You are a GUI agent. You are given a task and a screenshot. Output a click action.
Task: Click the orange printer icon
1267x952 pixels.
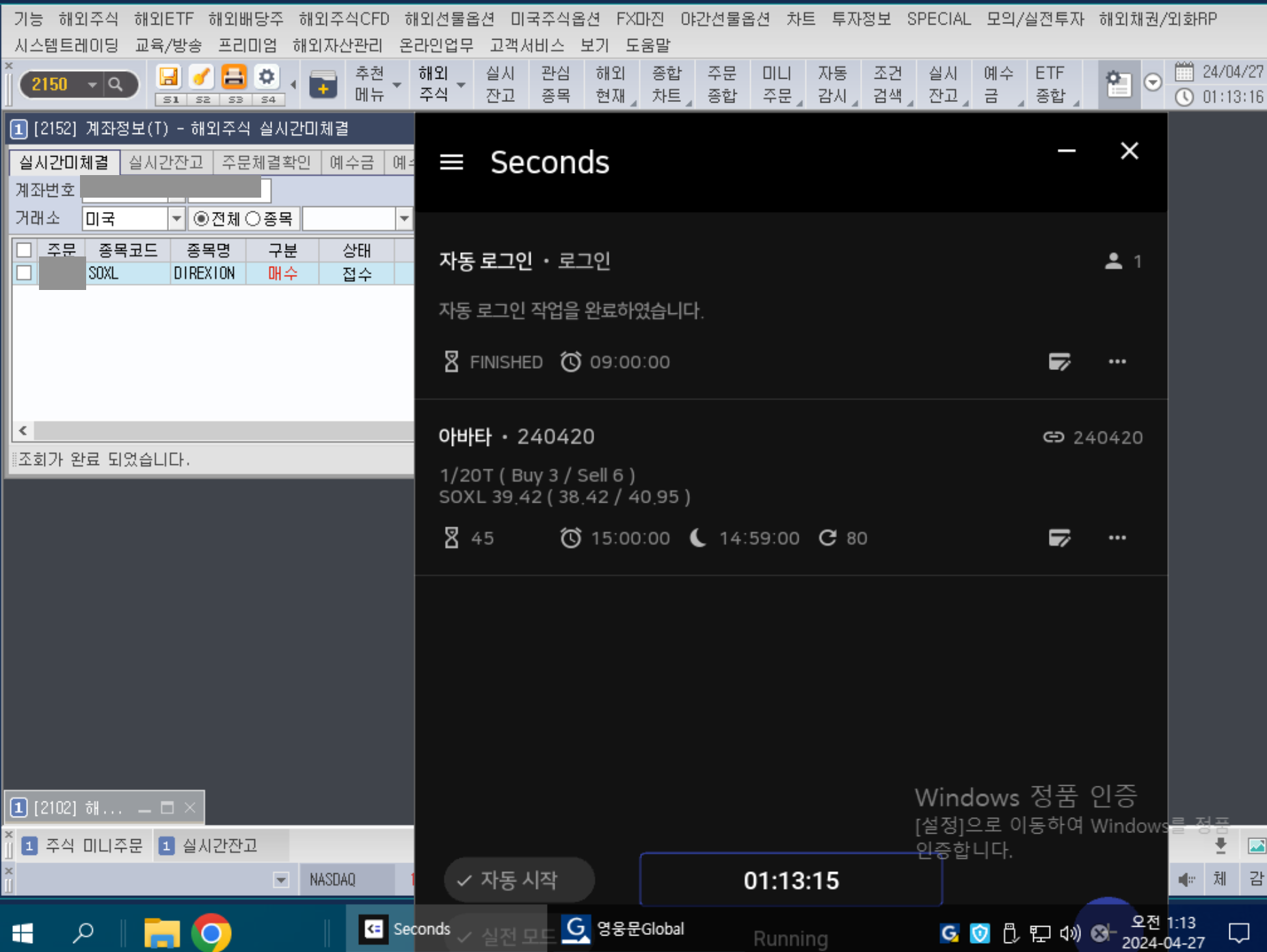(x=234, y=77)
